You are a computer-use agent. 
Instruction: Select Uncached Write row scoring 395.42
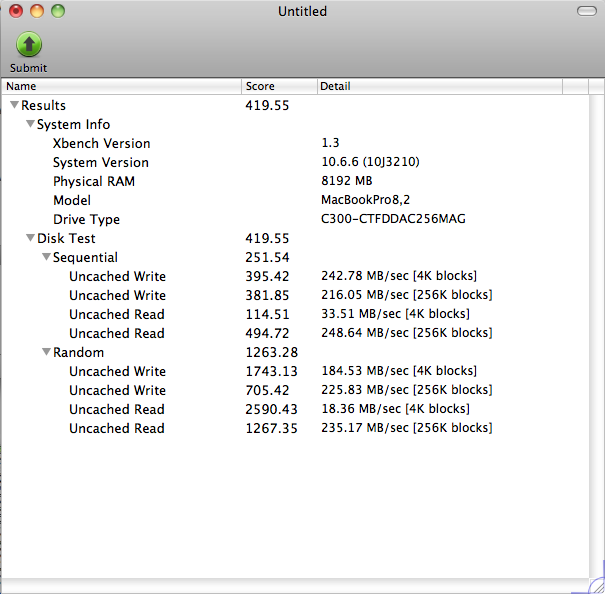pos(296,276)
